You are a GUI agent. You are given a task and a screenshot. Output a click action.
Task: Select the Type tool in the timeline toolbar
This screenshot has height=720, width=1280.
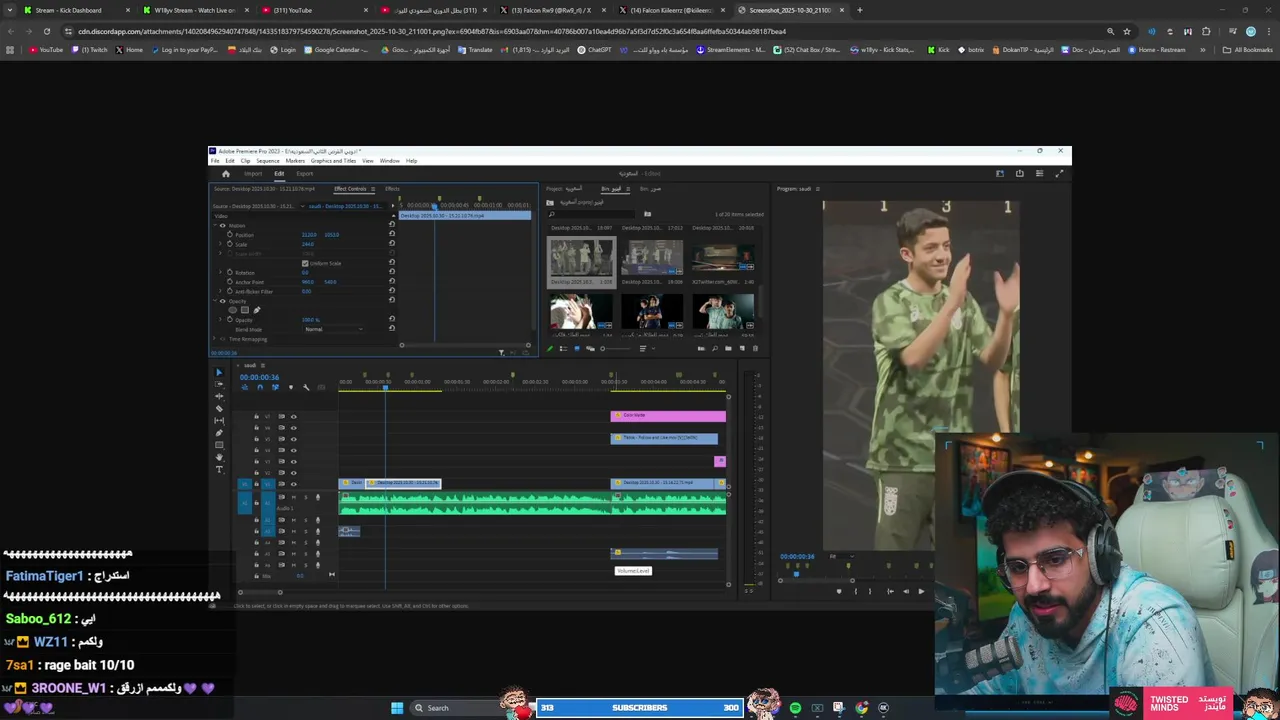pos(219,469)
